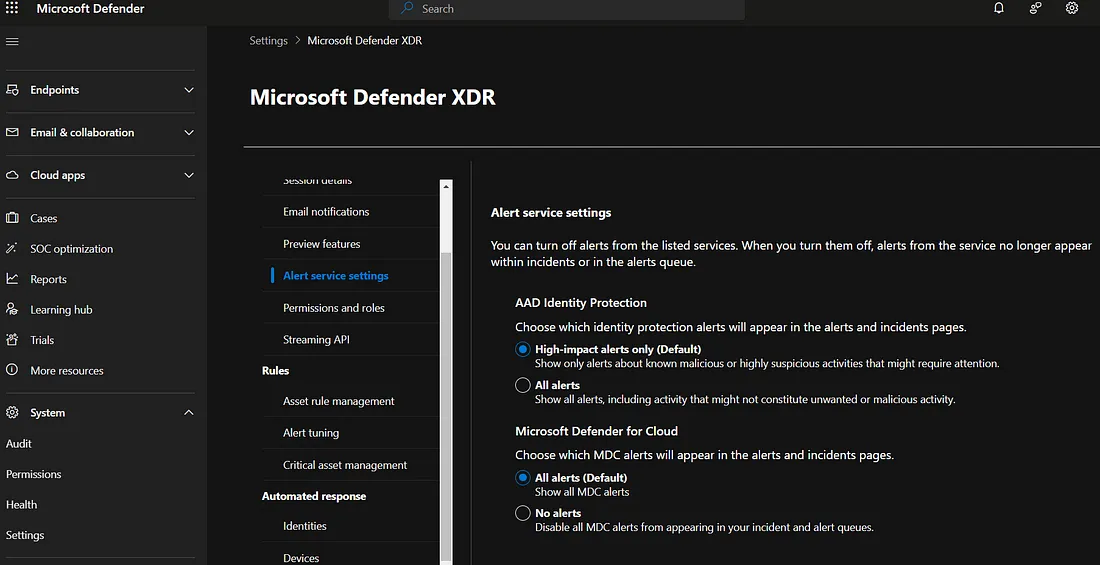Open Permissions and roles settings item
1100x565 pixels.
(x=334, y=307)
